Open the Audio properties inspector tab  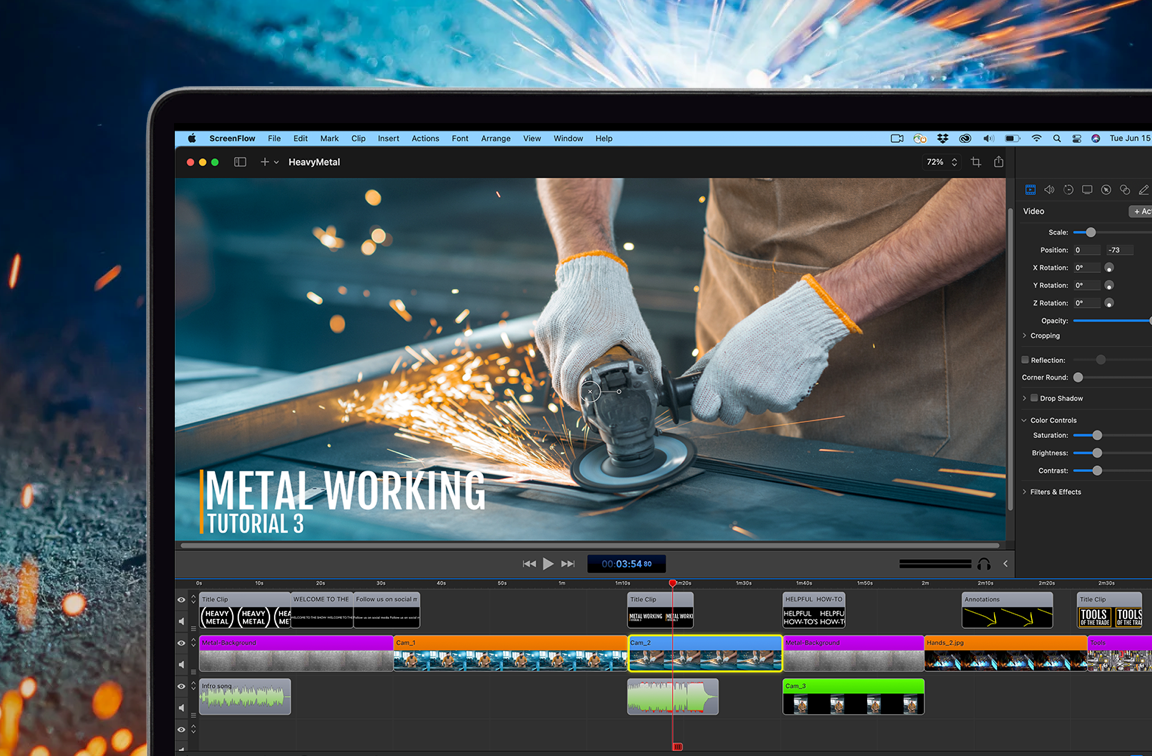[x=1049, y=190]
